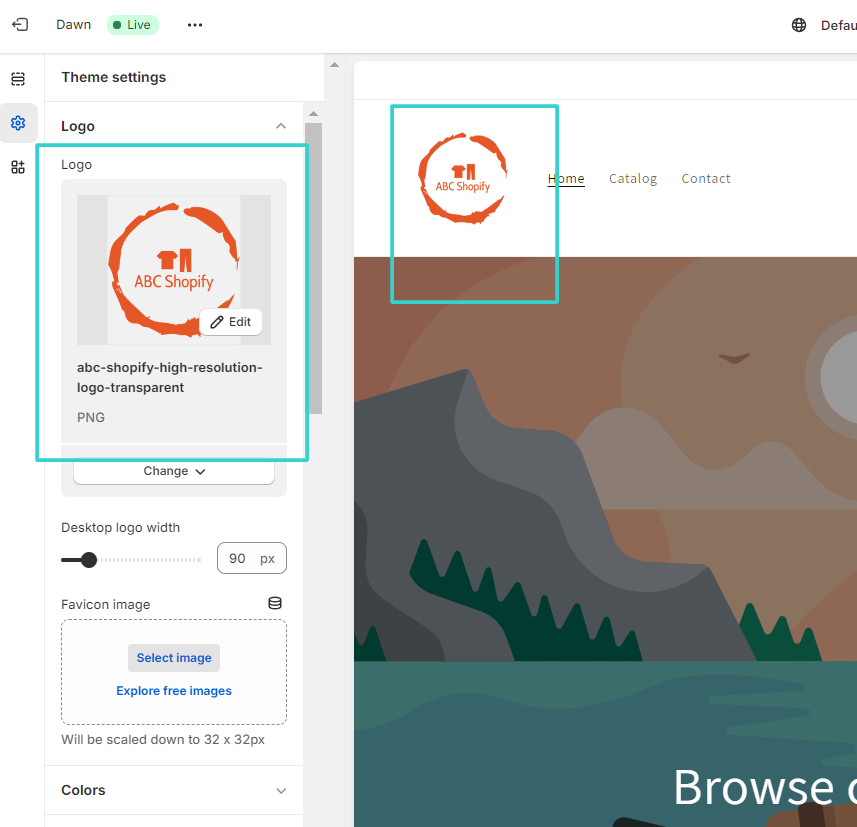Select the Home navigation link
The width and height of the screenshot is (857, 827).
click(x=566, y=178)
